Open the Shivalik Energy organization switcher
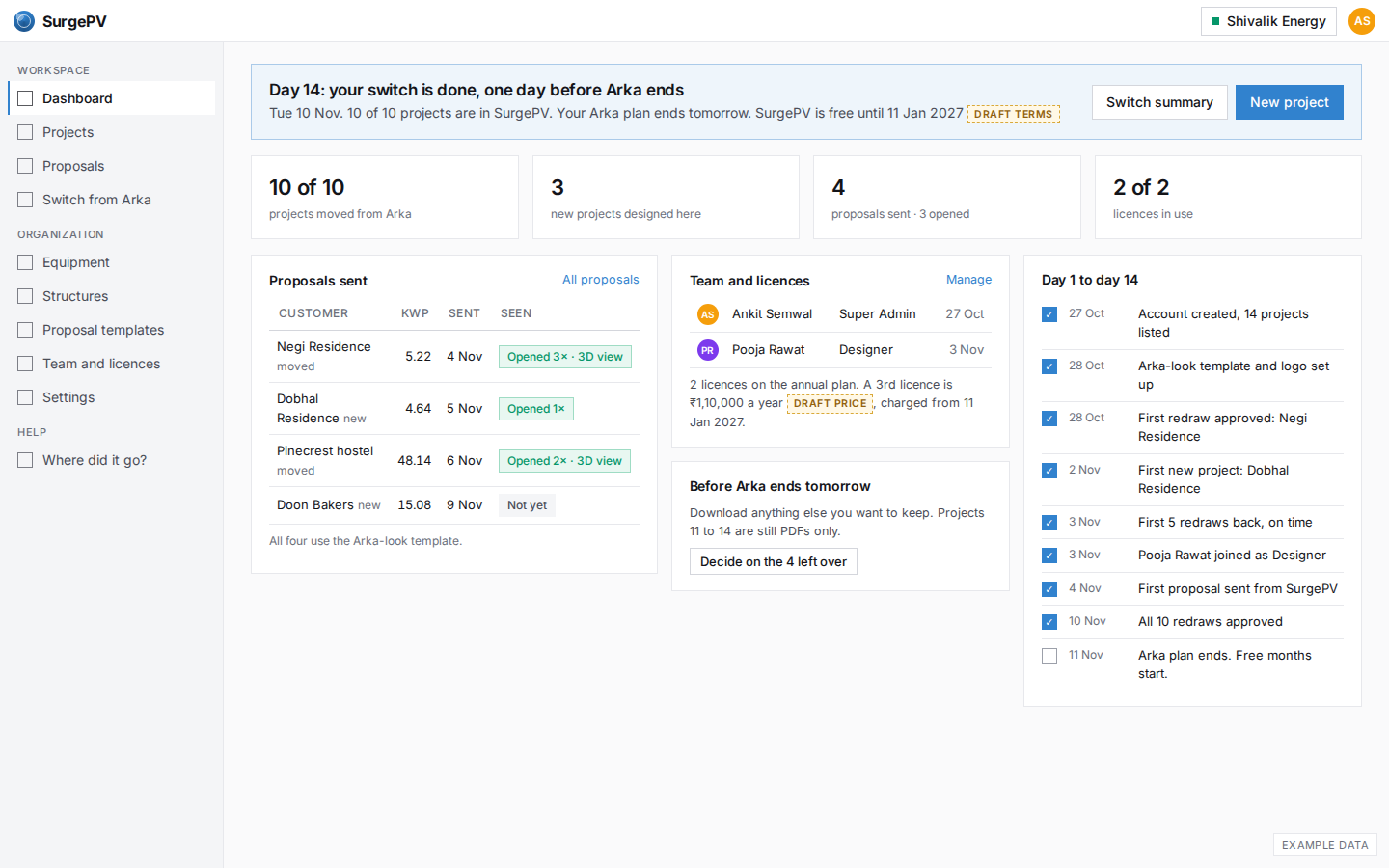 (x=1268, y=21)
